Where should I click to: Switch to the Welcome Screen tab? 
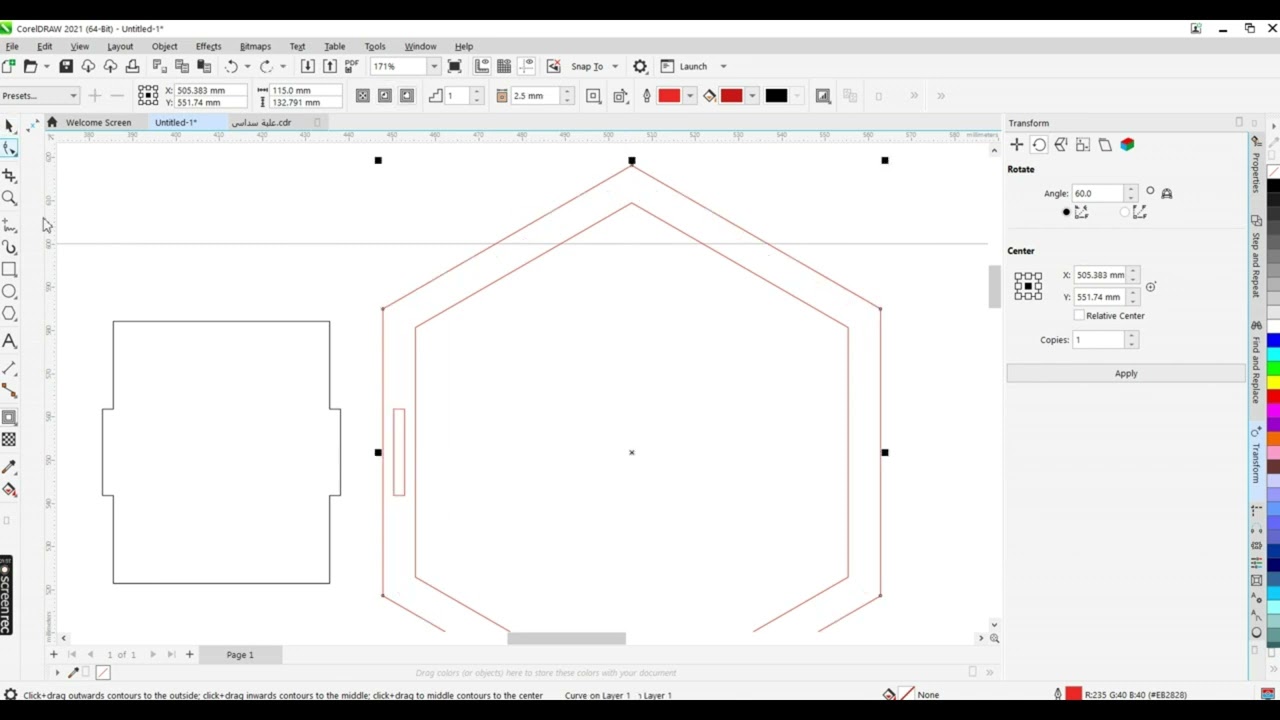(x=98, y=122)
